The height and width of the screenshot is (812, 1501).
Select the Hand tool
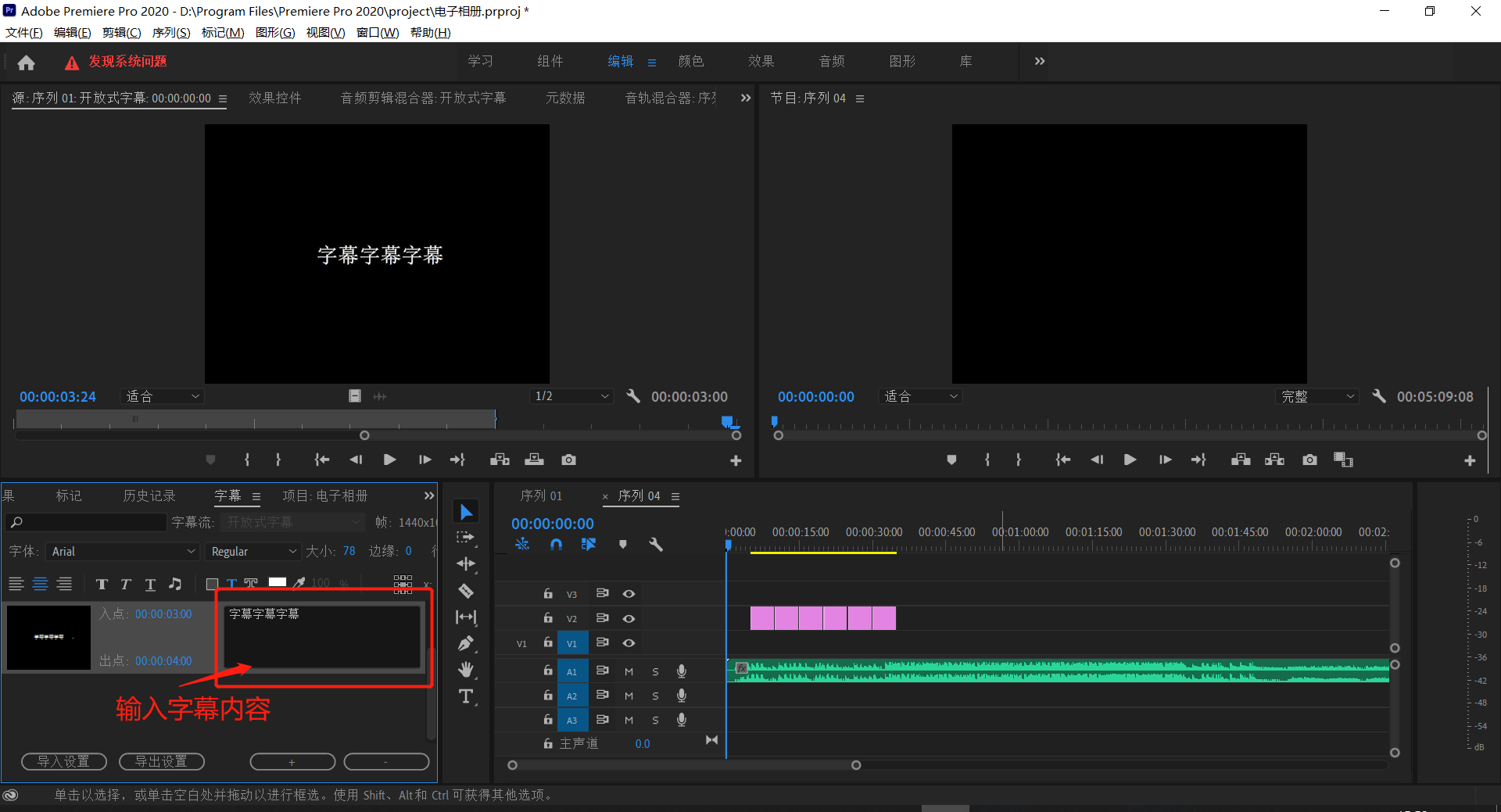coord(466,670)
